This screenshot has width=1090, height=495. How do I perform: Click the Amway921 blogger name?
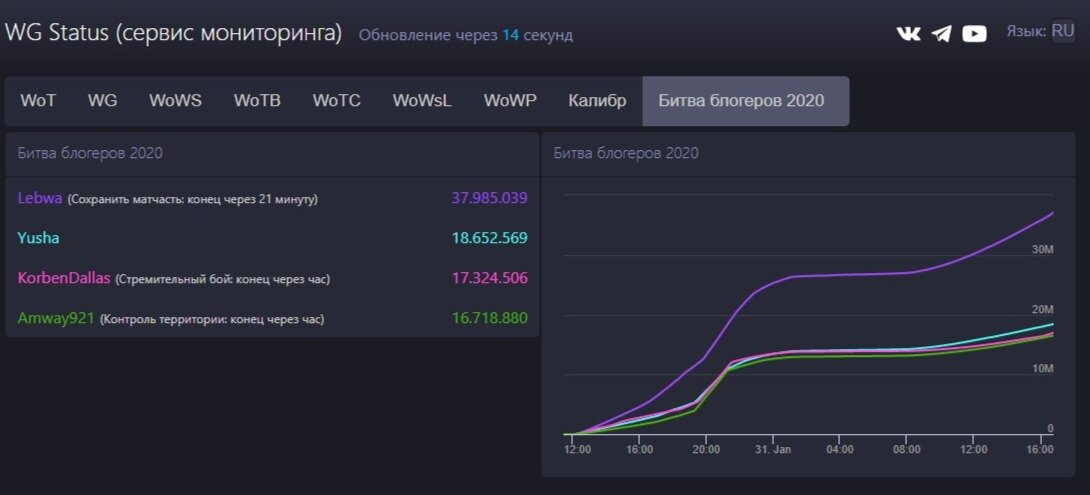coord(56,318)
